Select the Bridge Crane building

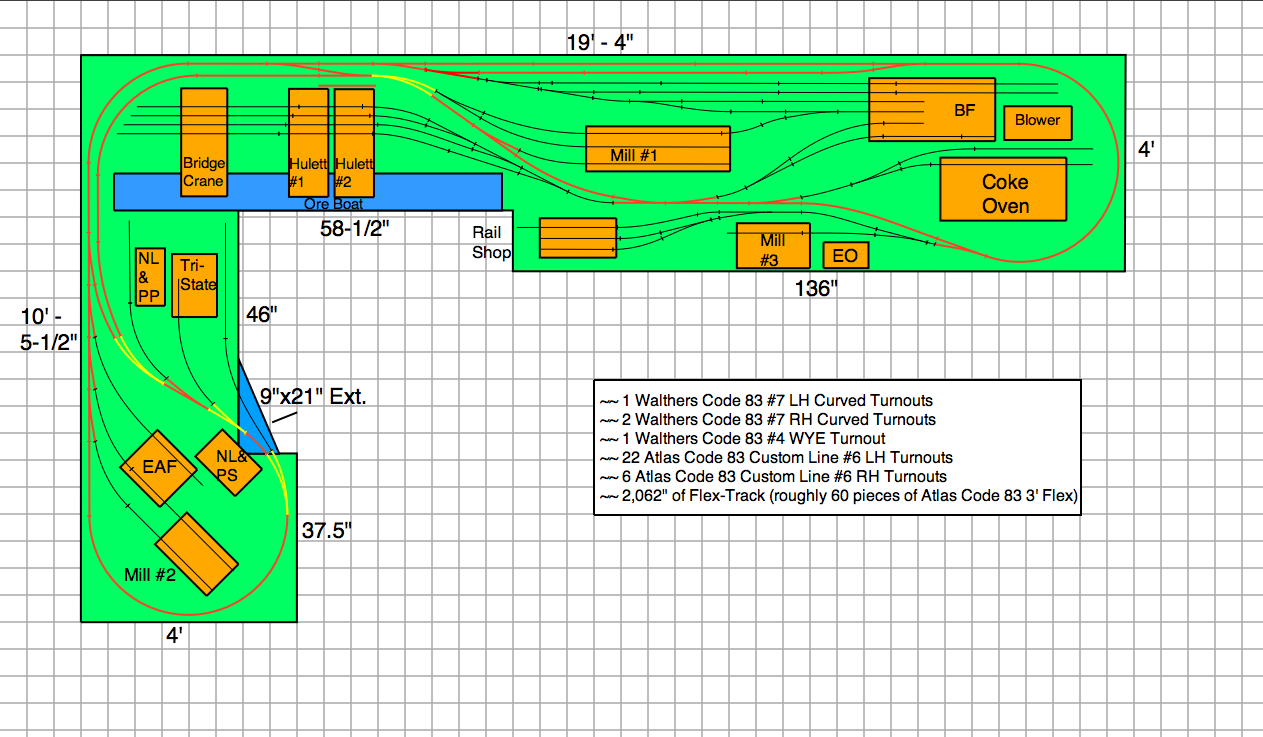pos(204,142)
